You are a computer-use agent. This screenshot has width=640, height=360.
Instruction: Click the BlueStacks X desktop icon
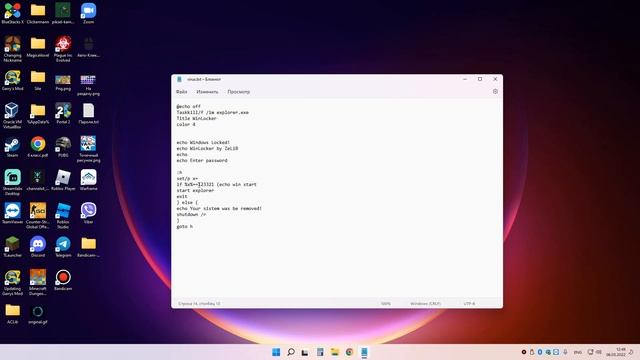point(13,13)
